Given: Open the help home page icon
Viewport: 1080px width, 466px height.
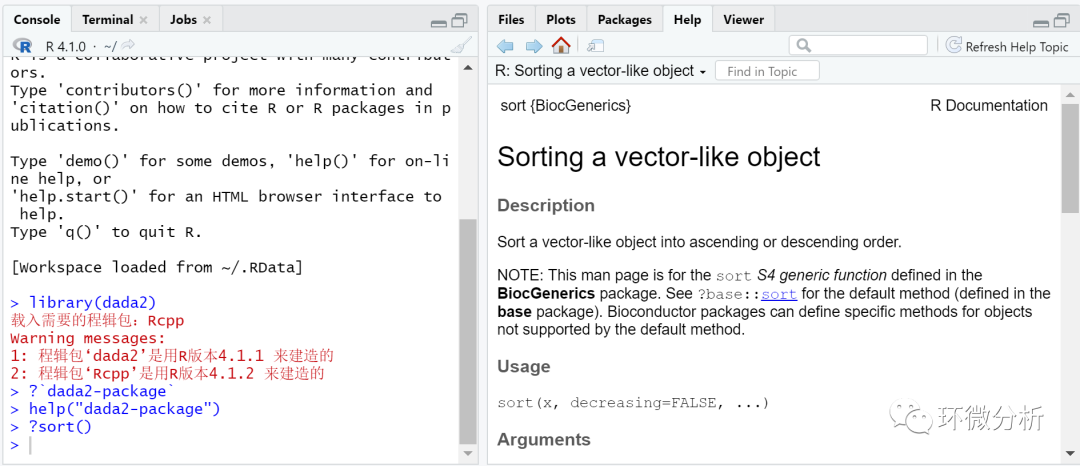Looking at the screenshot, I should pos(561,46).
